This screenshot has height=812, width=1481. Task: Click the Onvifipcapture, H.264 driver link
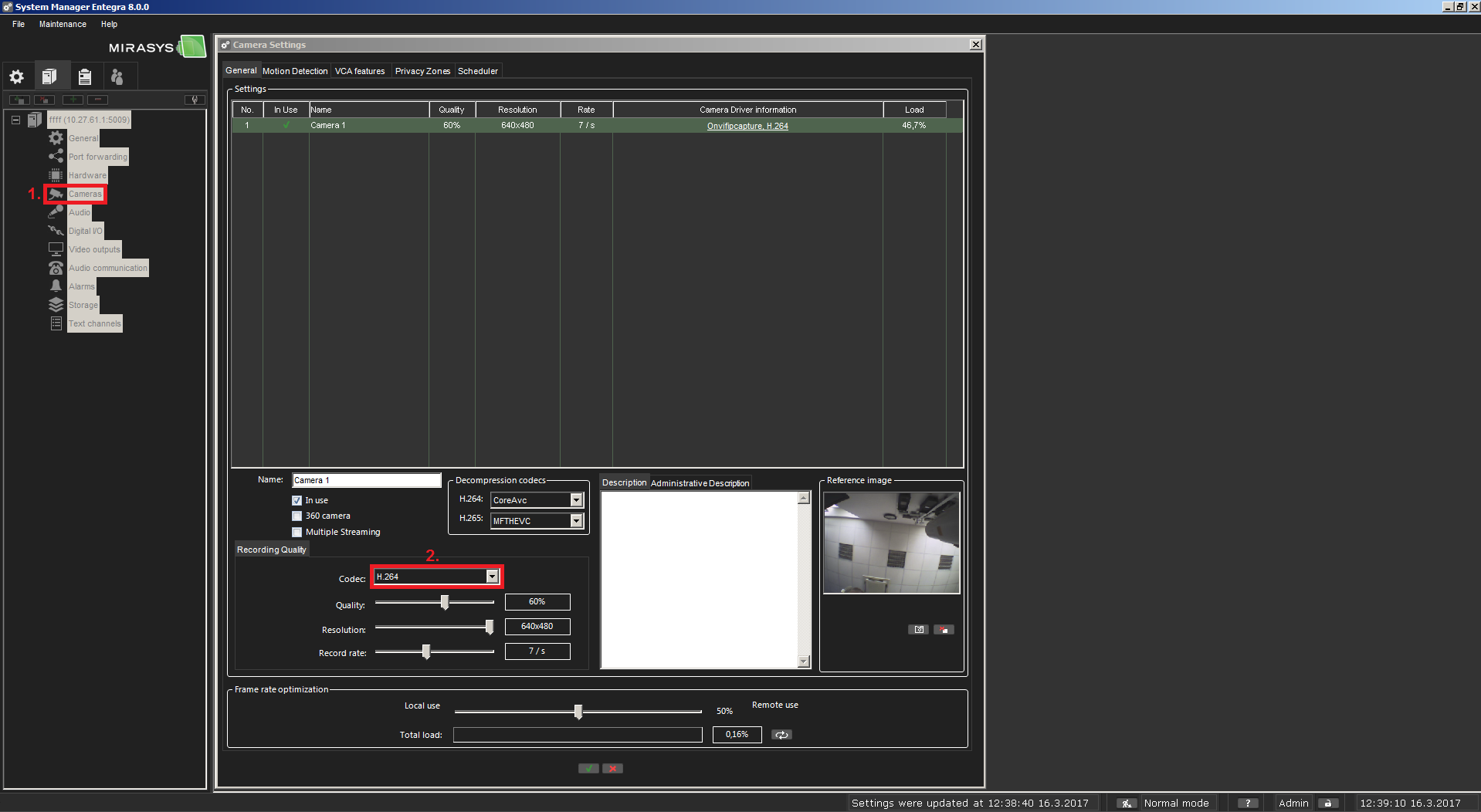tap(747, 126)
